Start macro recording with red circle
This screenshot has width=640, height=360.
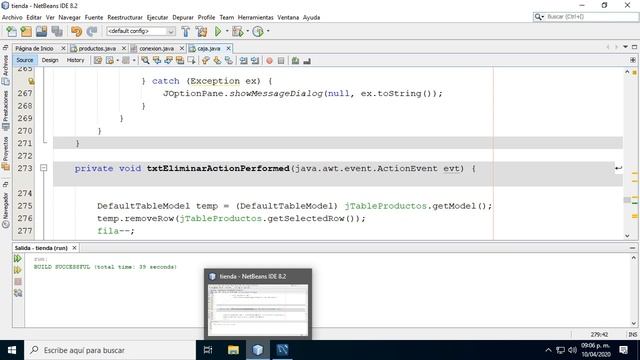click(269, 60)
